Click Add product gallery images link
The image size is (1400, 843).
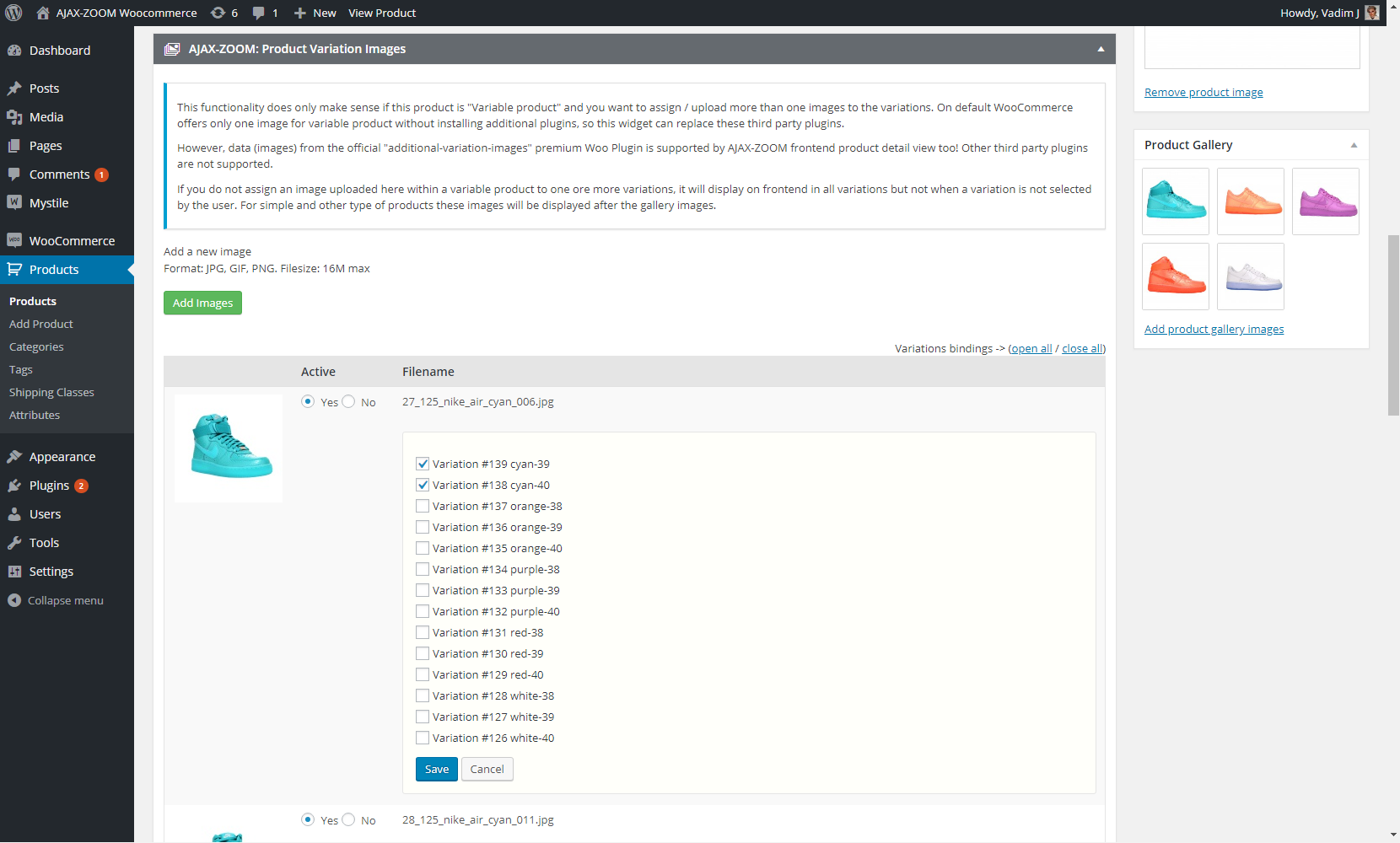coord(1214,329)
